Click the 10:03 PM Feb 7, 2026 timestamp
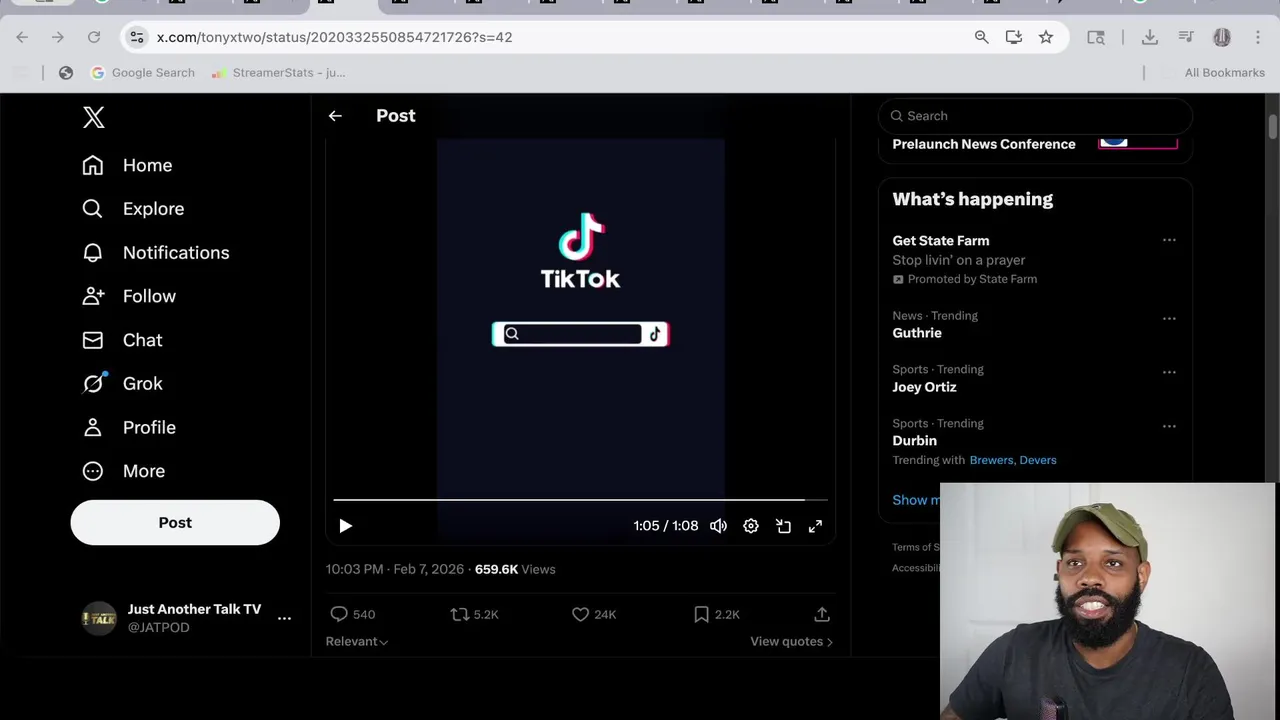 395,569
